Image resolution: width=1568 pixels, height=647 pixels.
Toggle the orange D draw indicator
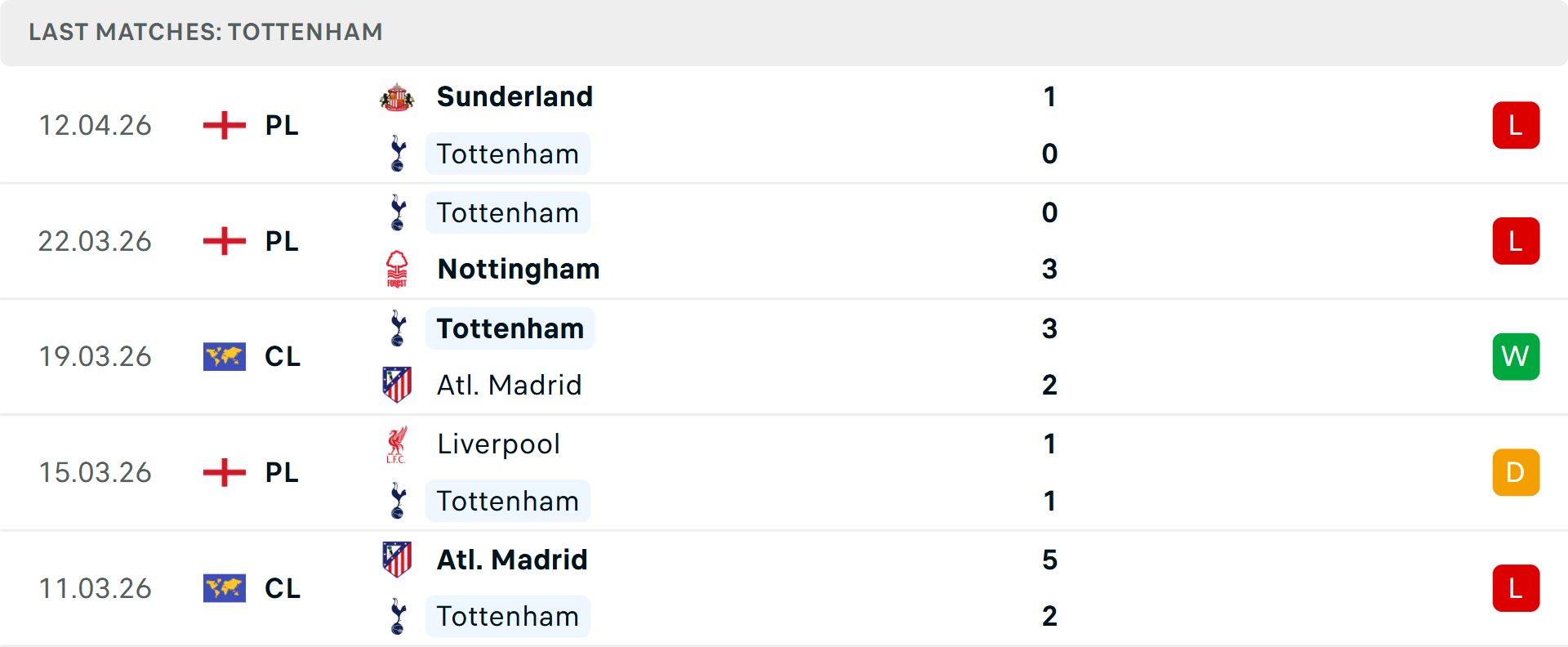coord(1516,472)
